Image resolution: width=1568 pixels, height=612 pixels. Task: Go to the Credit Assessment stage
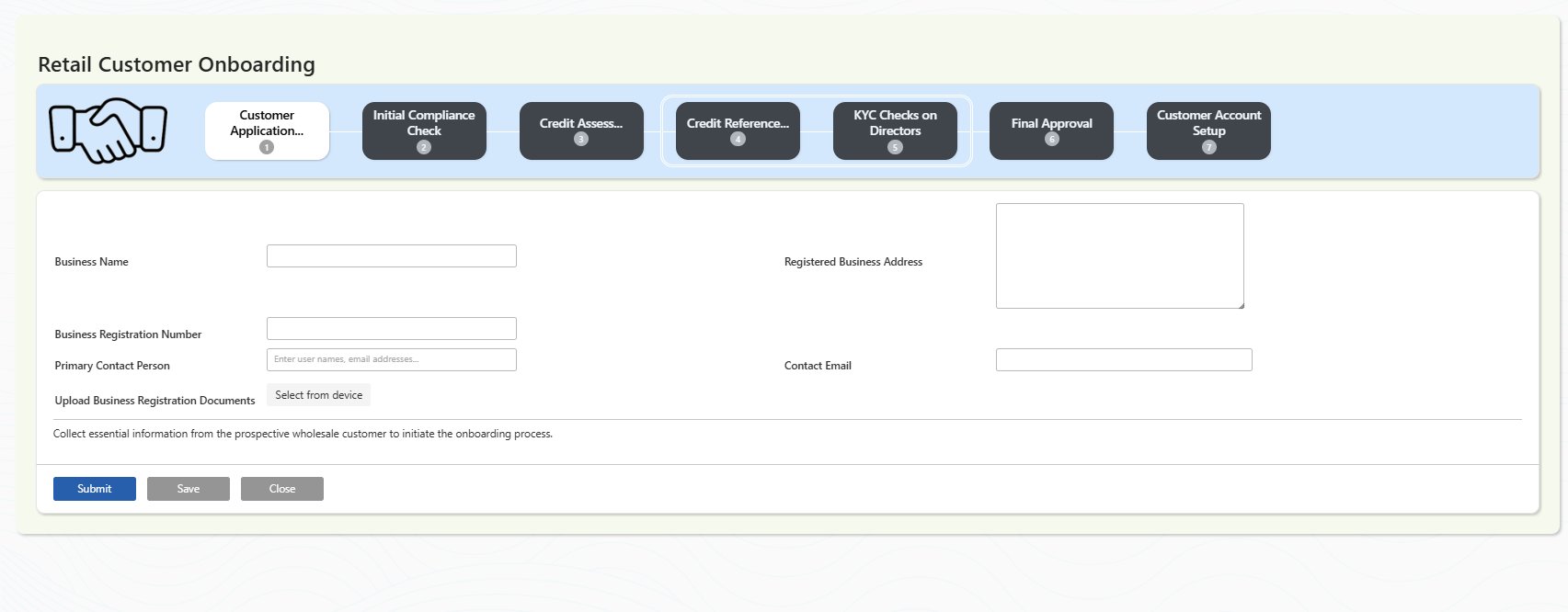pos(581,130)
